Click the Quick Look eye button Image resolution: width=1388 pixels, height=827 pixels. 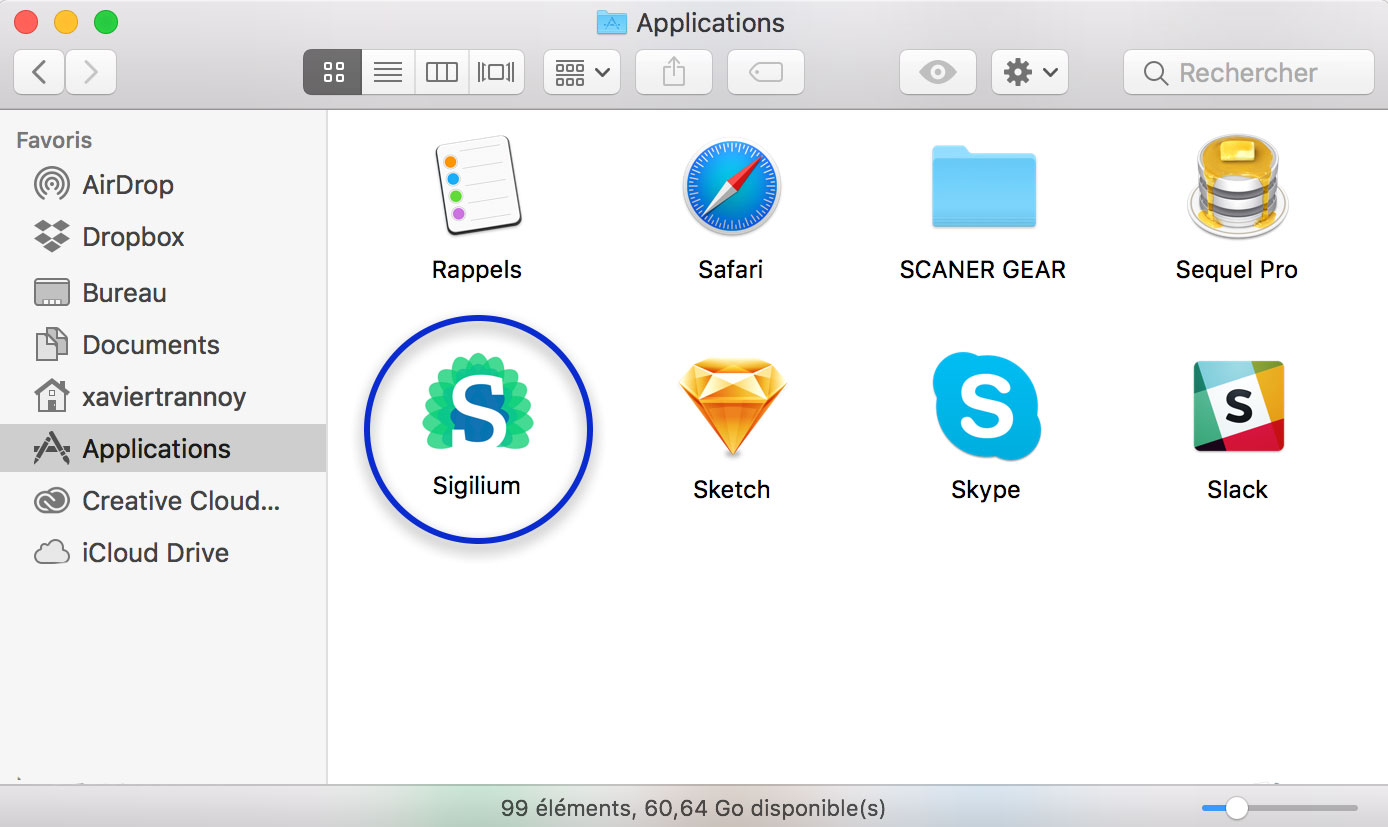point(938,72)
